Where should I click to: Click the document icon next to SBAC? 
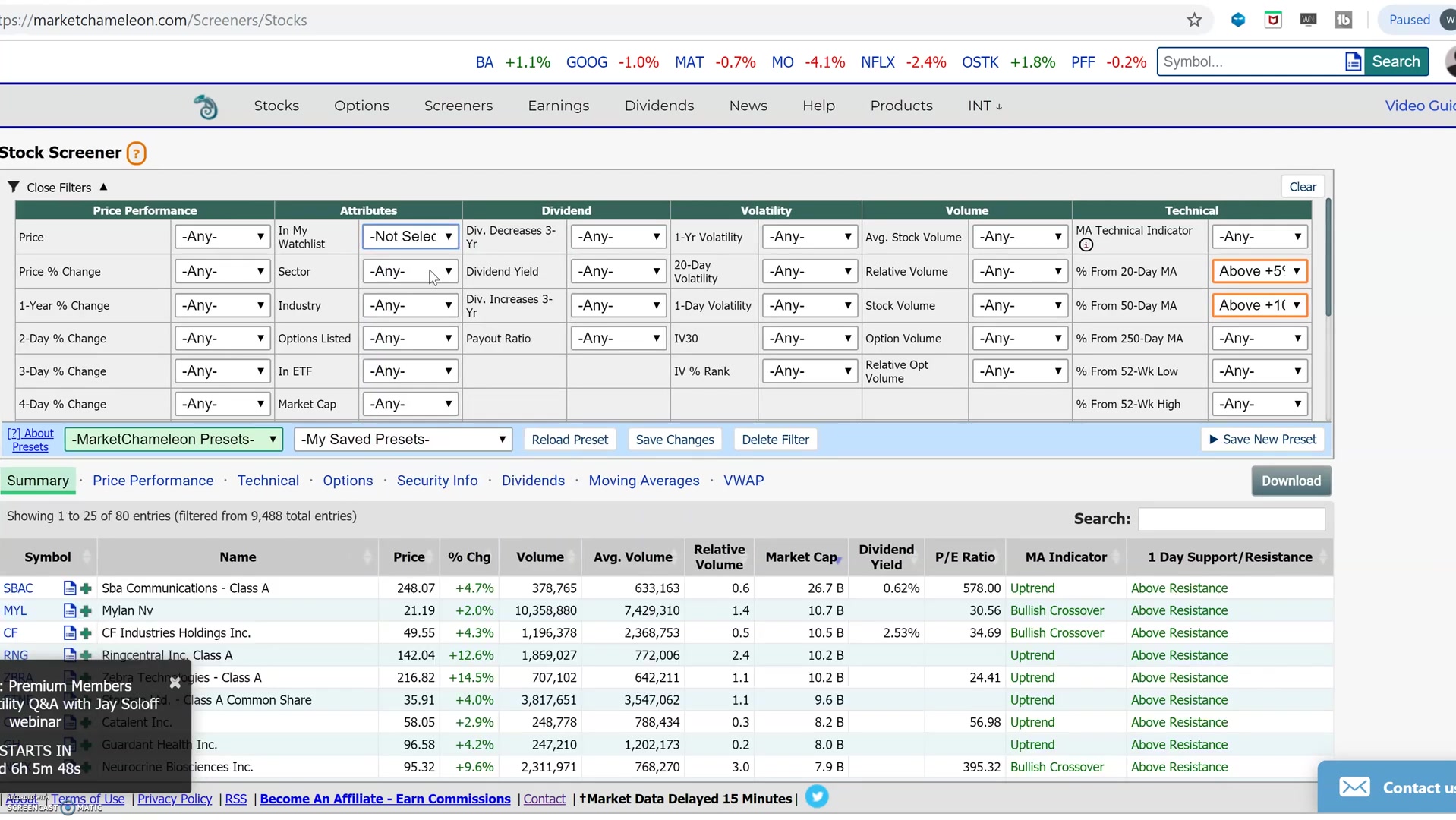[x=69, y=588]
